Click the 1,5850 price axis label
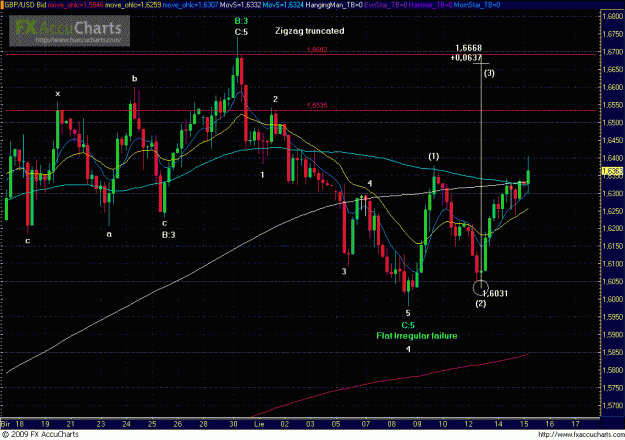Screen dimensions: 625x440 coord(613,352)
